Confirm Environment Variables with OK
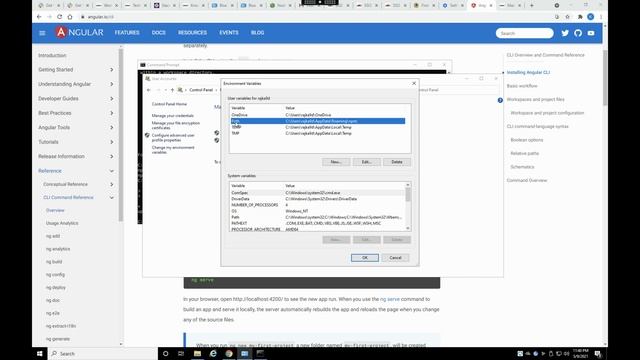640x360 pixels. (364, 258)
